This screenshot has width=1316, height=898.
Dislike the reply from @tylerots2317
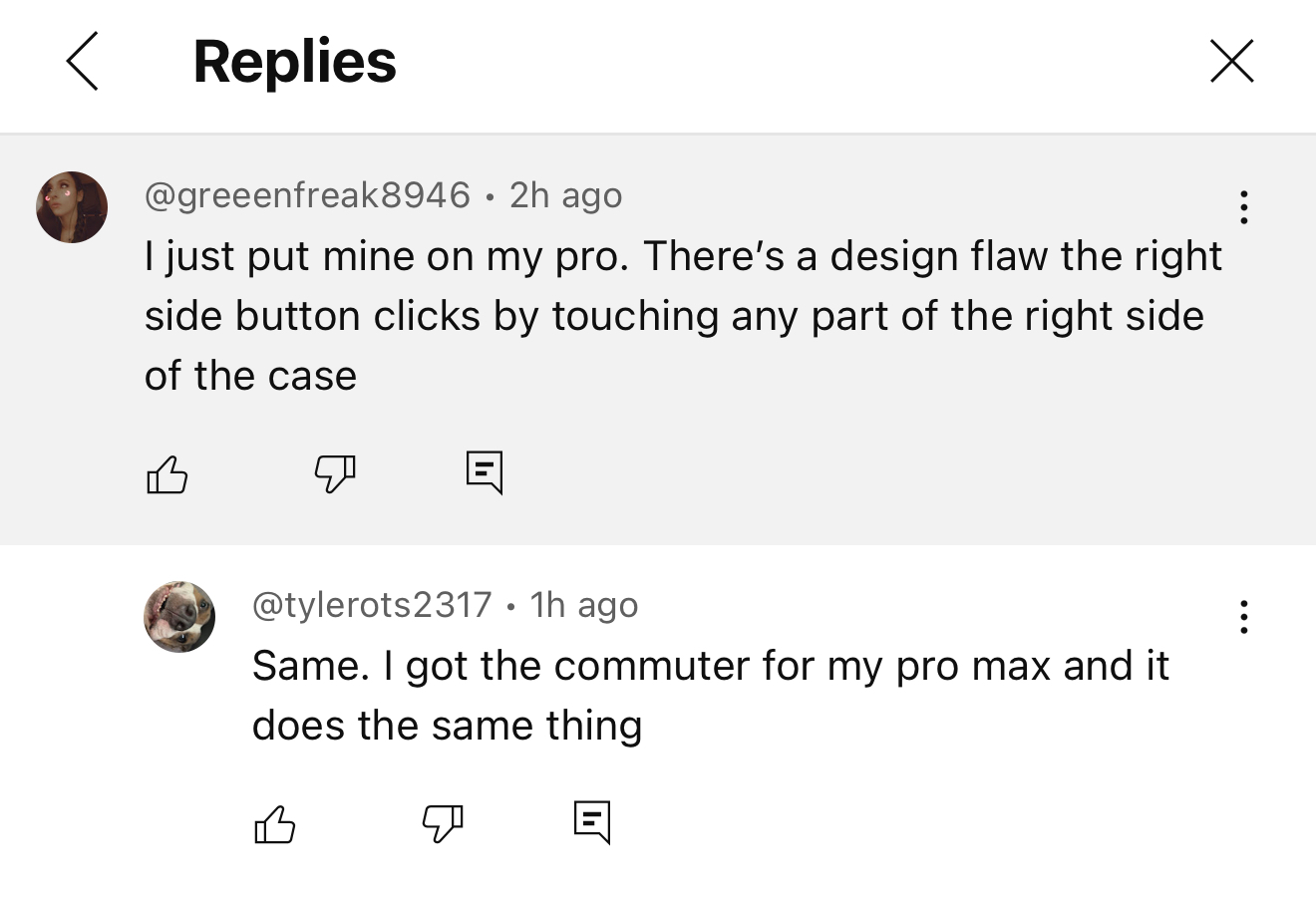443,823
